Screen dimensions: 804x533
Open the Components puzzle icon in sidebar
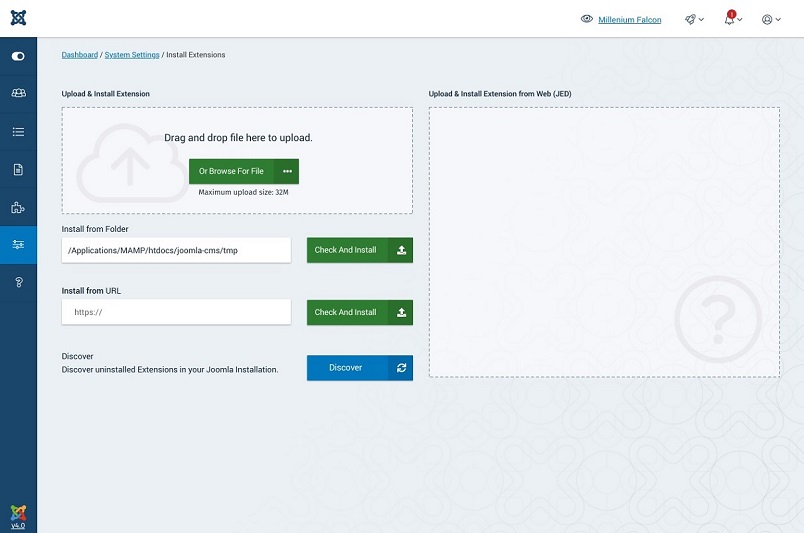point(18,208)
